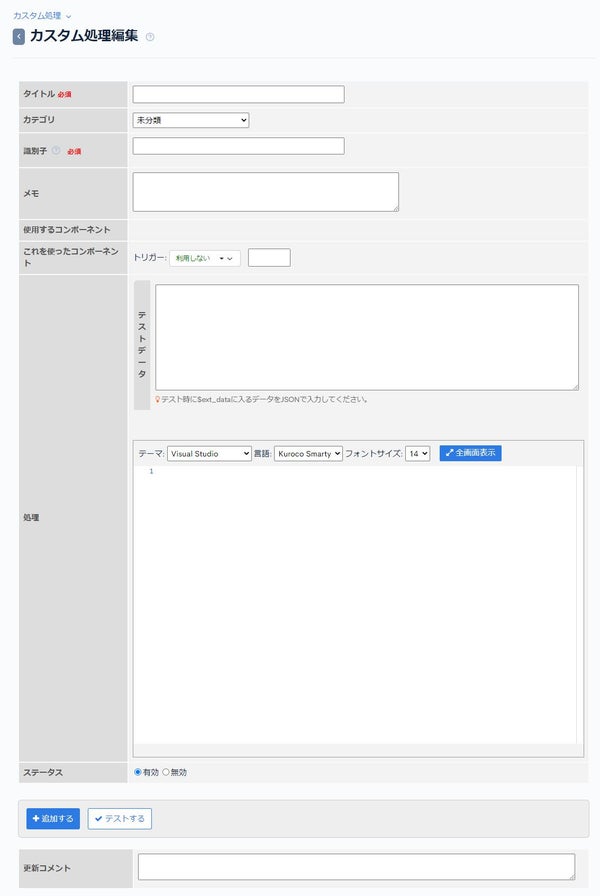This screenshot has width=600, height=896.
Task: Click the small input box next to the トリガー dropdown
Action: coord(269,258)
